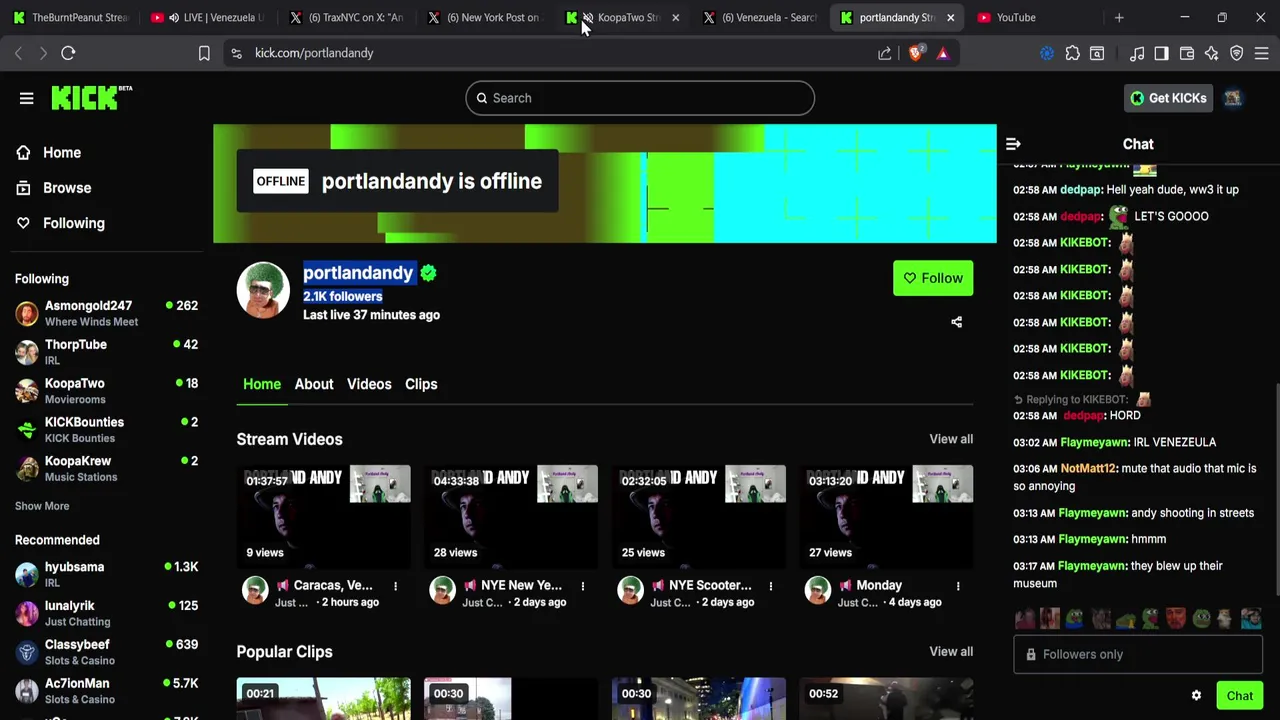Open KICKBounties channel in Following

[106, 430]
